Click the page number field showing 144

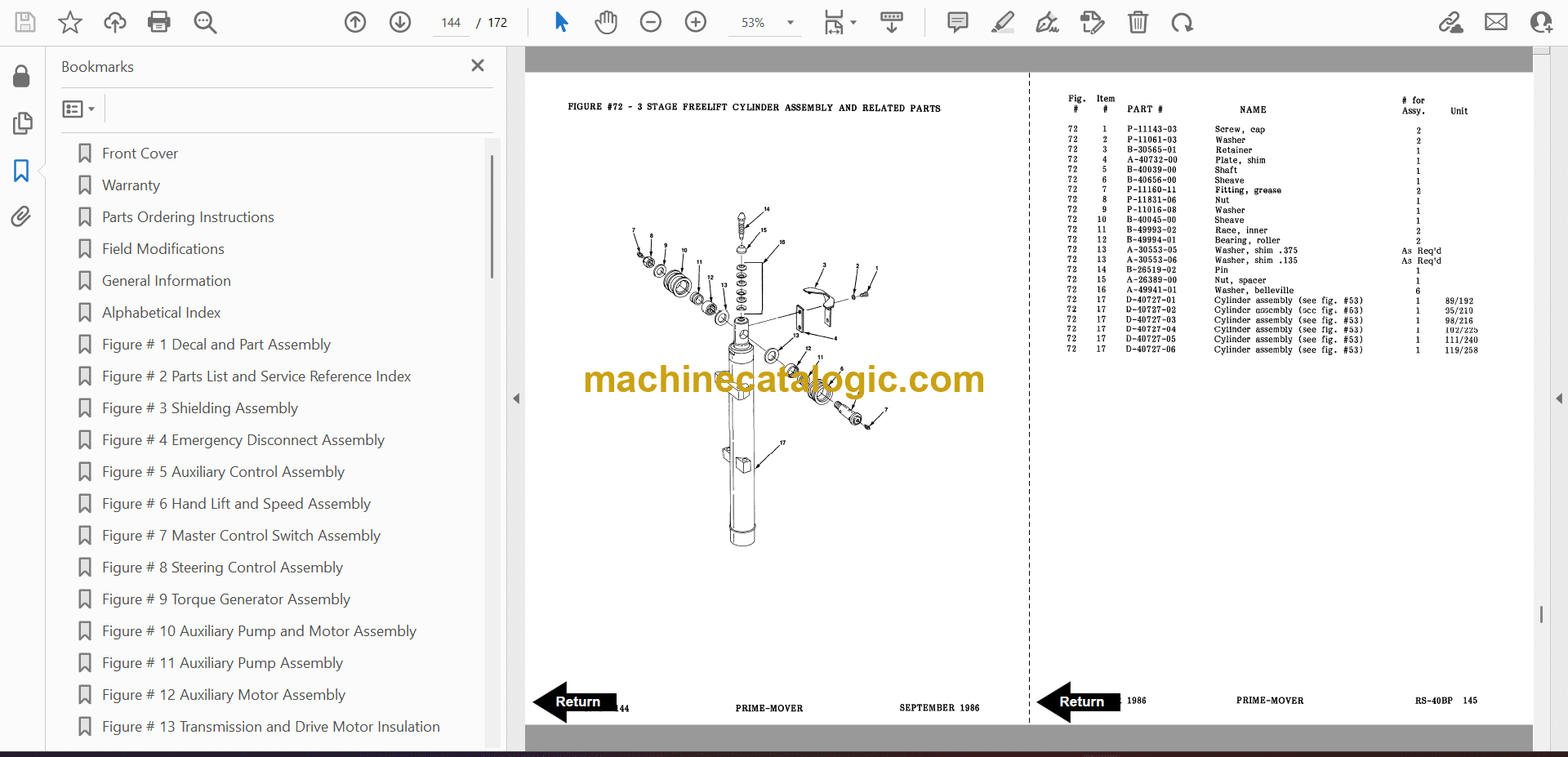[451, 23]
